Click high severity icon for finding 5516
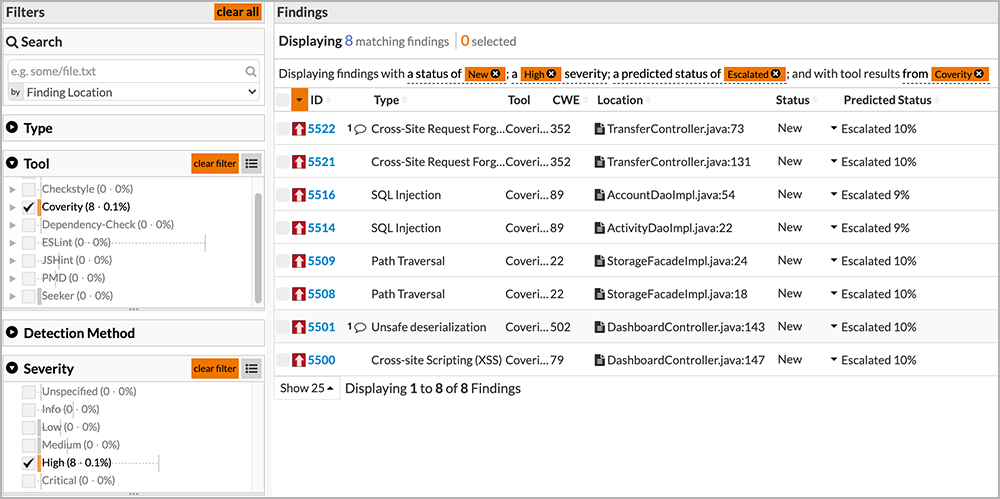 point(299,195)
